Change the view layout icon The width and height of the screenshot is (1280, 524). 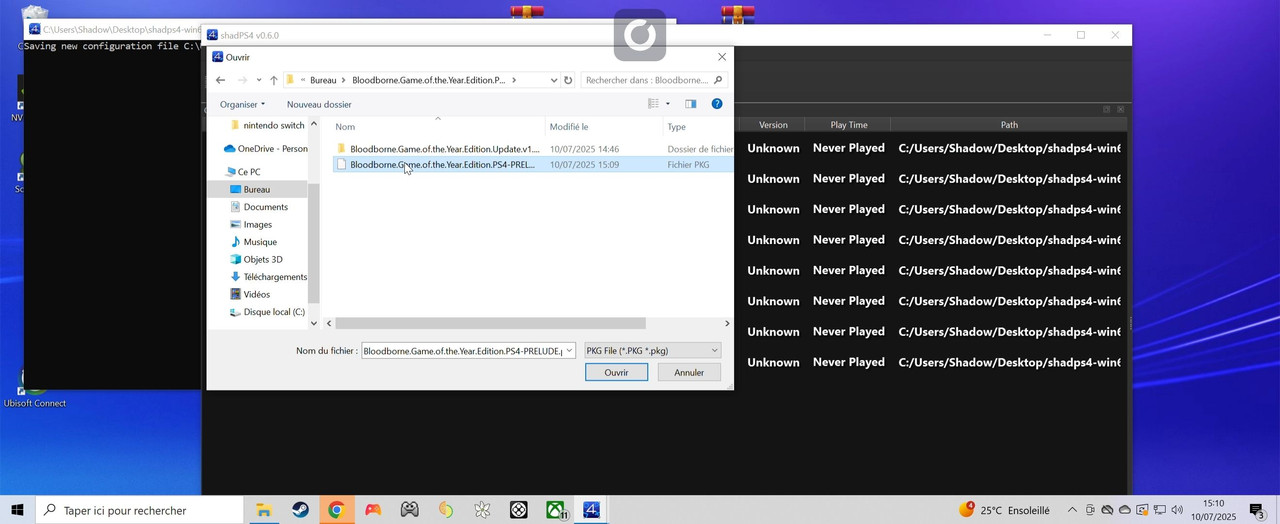653,104
